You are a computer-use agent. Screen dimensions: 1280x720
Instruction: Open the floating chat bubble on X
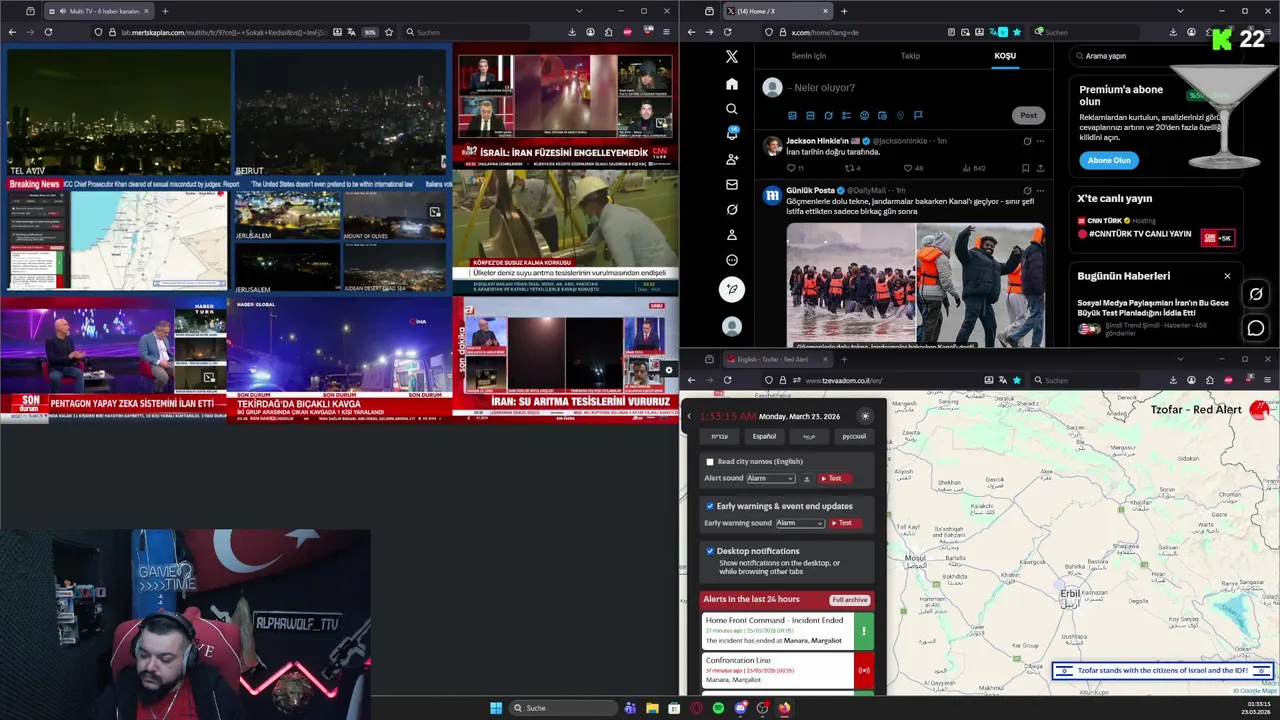coord(1256,328)
